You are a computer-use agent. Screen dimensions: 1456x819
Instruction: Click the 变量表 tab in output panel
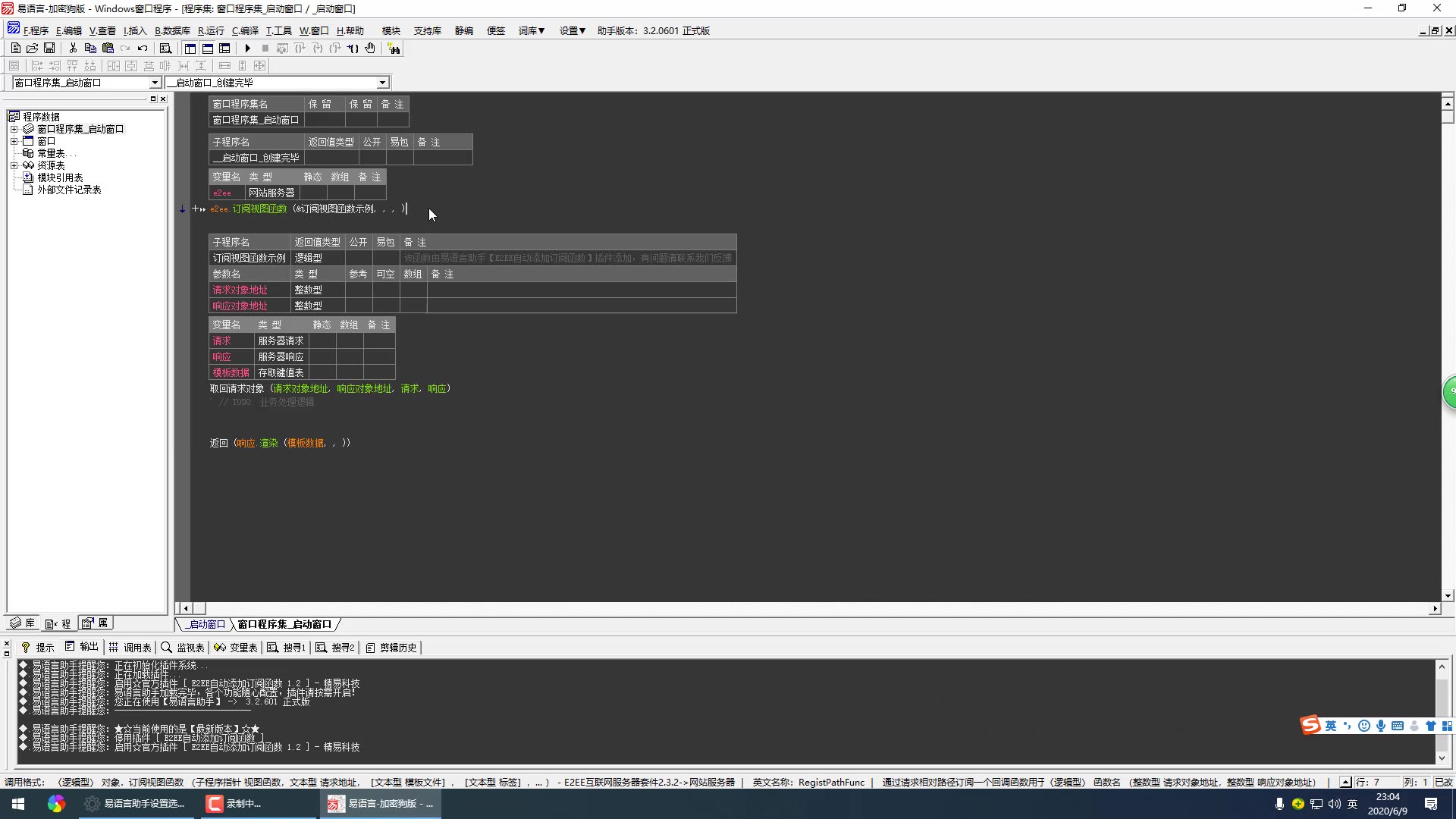point(241,647)
